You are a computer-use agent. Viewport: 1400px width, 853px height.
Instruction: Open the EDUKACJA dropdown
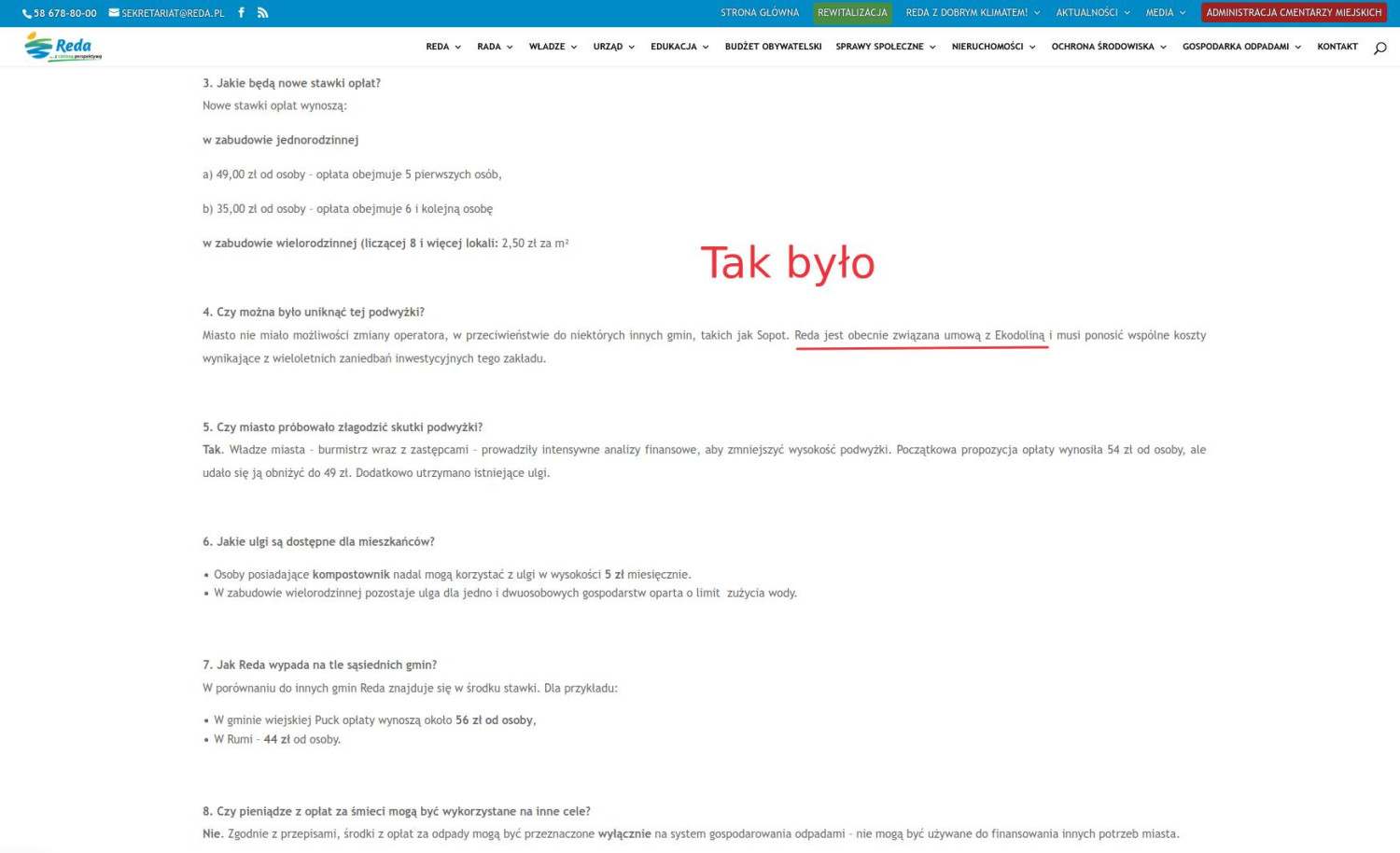click(x=679, y=47)
